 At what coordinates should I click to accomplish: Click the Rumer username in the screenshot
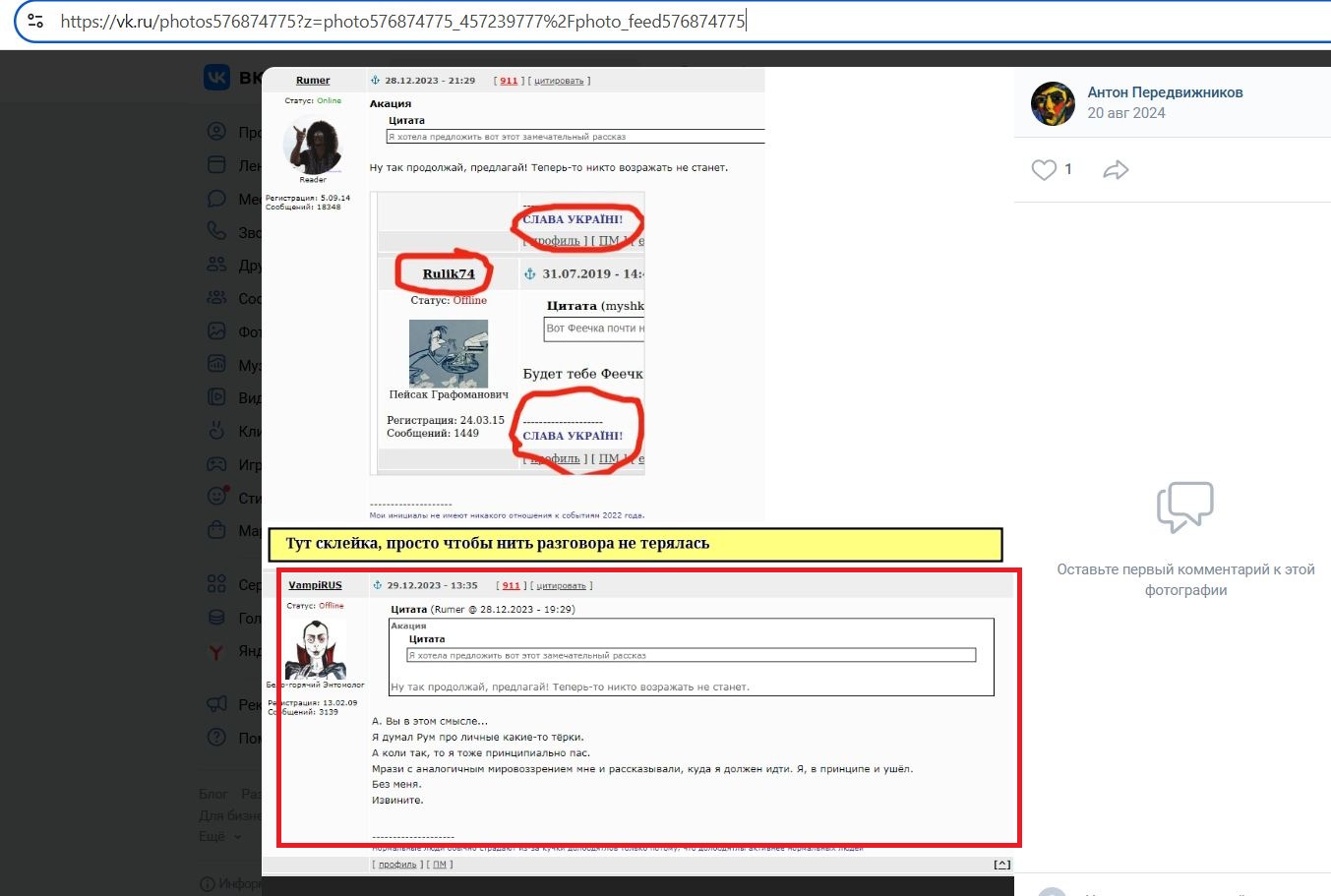click(313, 81)
